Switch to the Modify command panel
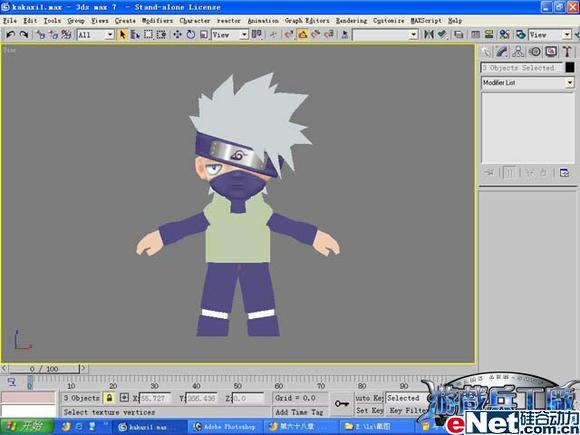The image size is (580, 435). click(x=502, y=52)
